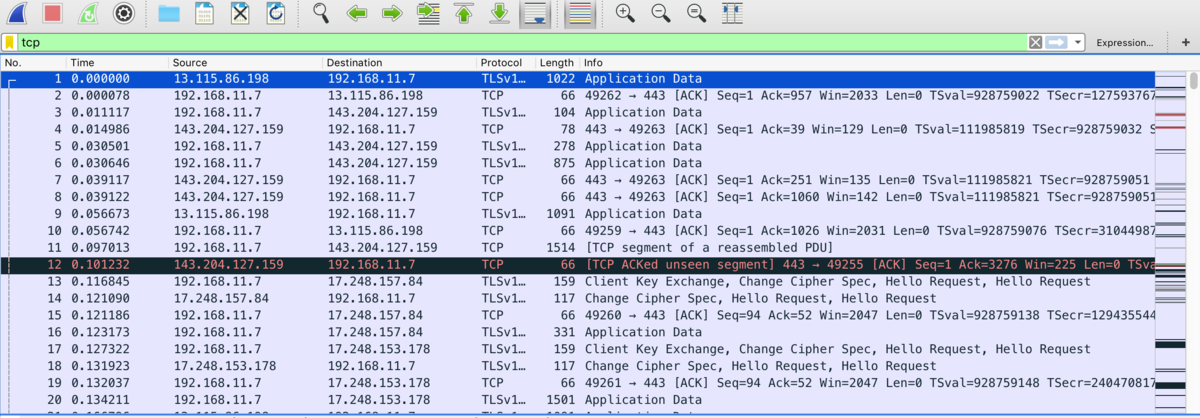The width and height of the screenshot is (1200, 418).
Task: Select packet 5 with length 278
Action: 577,146
